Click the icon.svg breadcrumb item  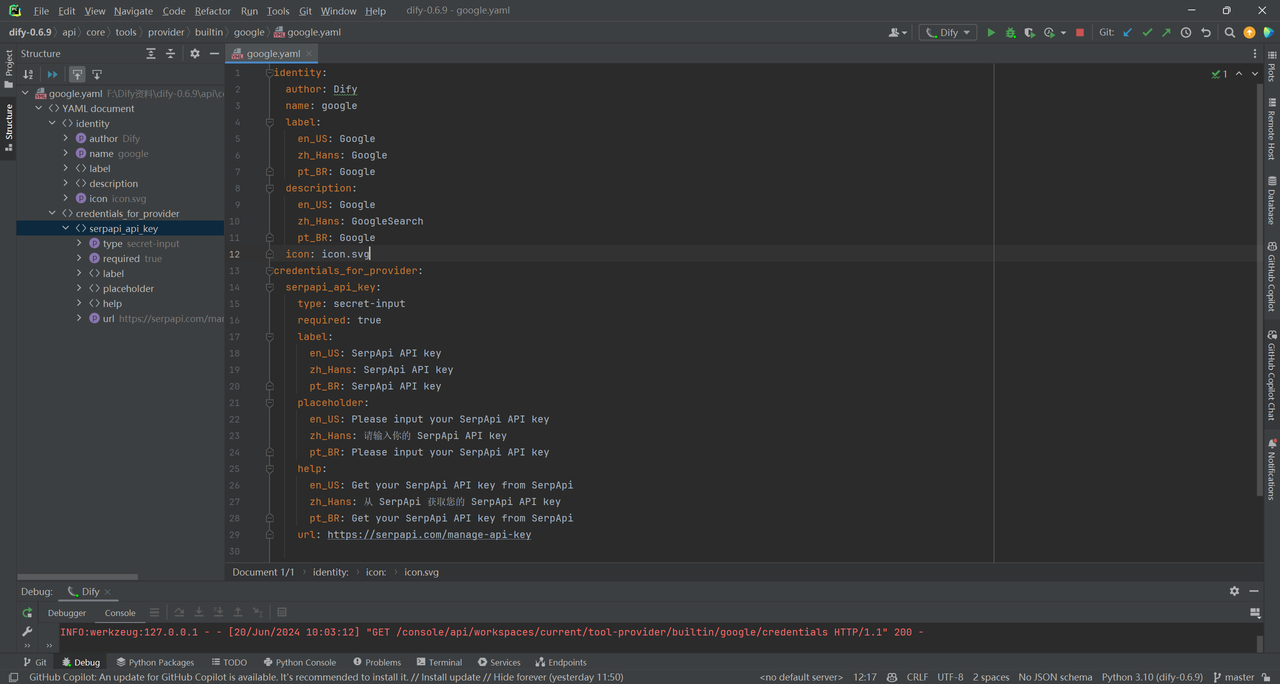(421, 572)
